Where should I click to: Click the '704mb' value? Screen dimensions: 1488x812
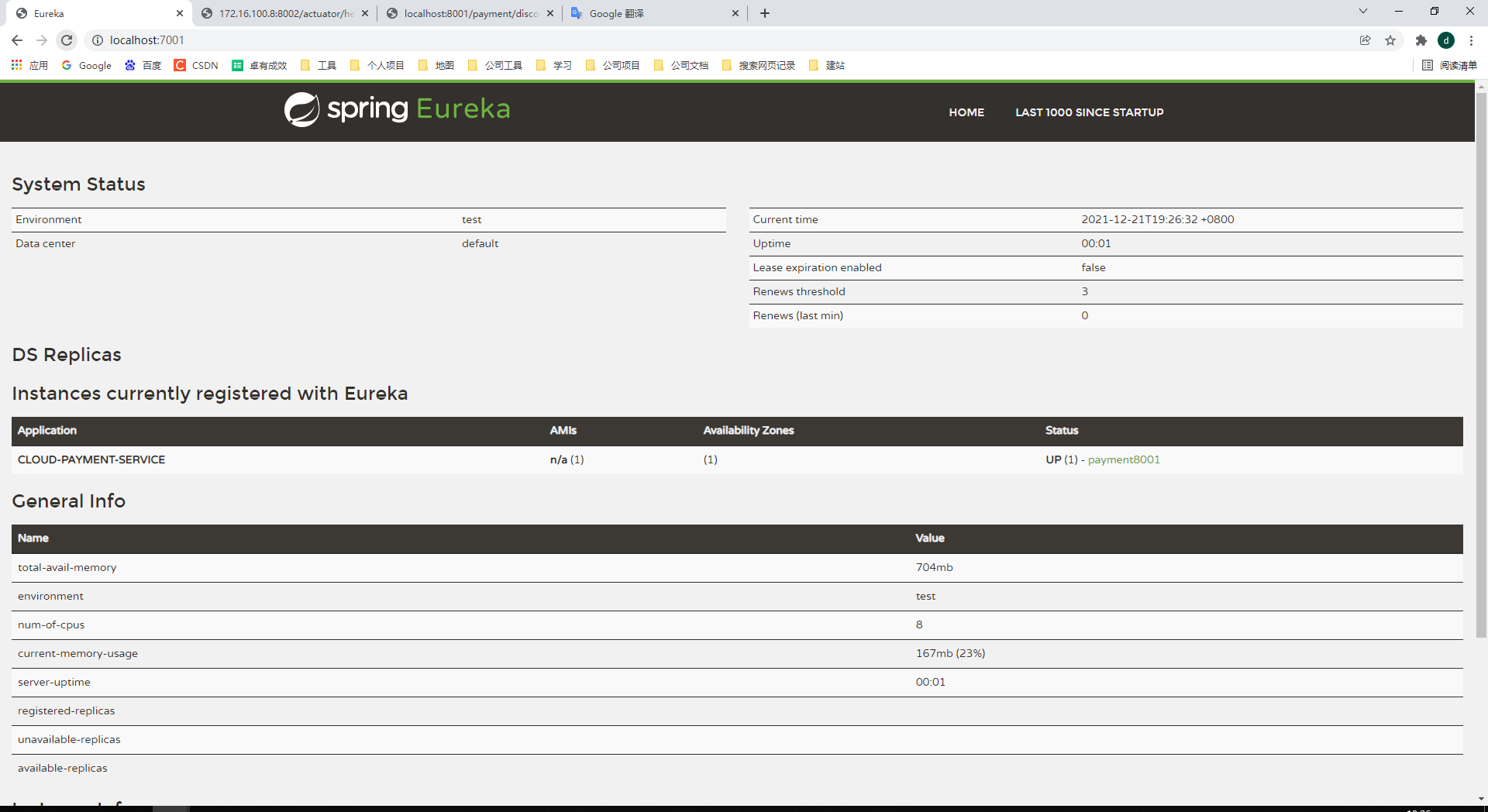pyautogui.click(x=934, y=567)
